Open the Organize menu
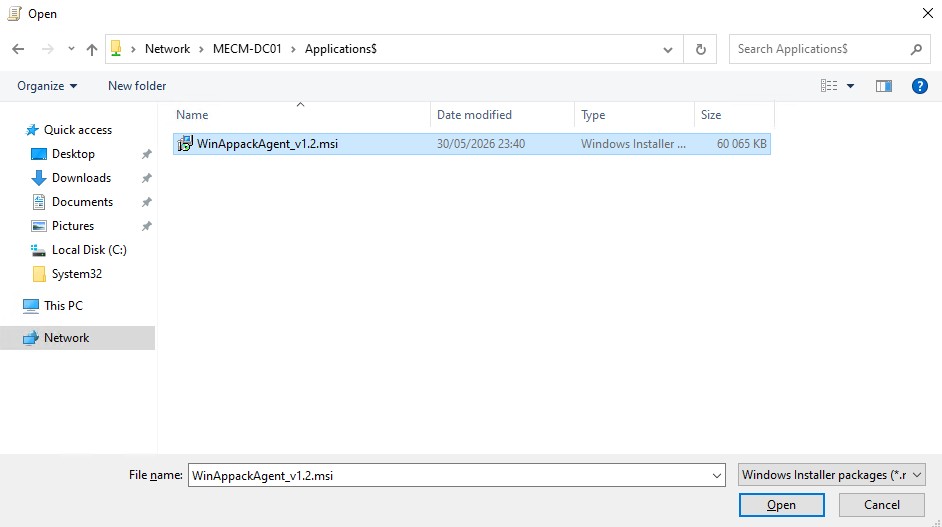The height and width of the screenshot is (527, 942). click(x=47, y=86)
